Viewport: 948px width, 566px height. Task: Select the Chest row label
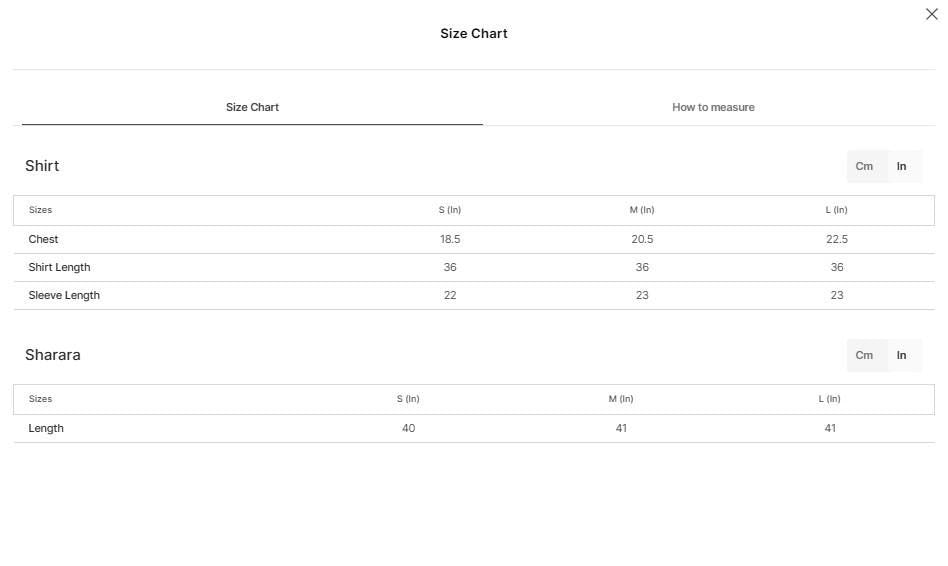(x=43, y=239)
